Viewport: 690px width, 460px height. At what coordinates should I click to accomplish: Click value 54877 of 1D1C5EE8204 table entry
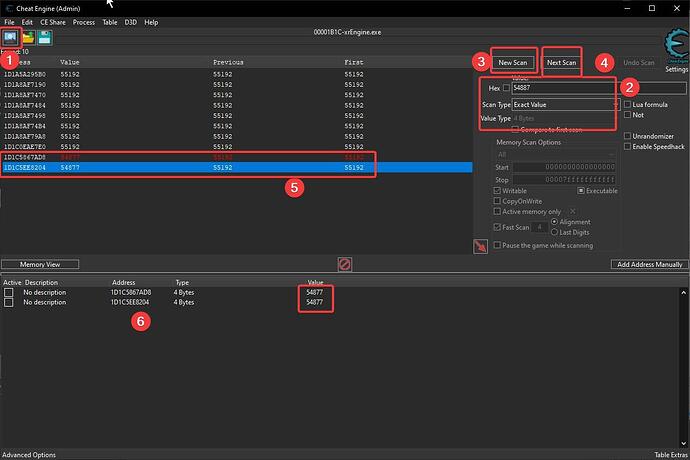[315, 302]
